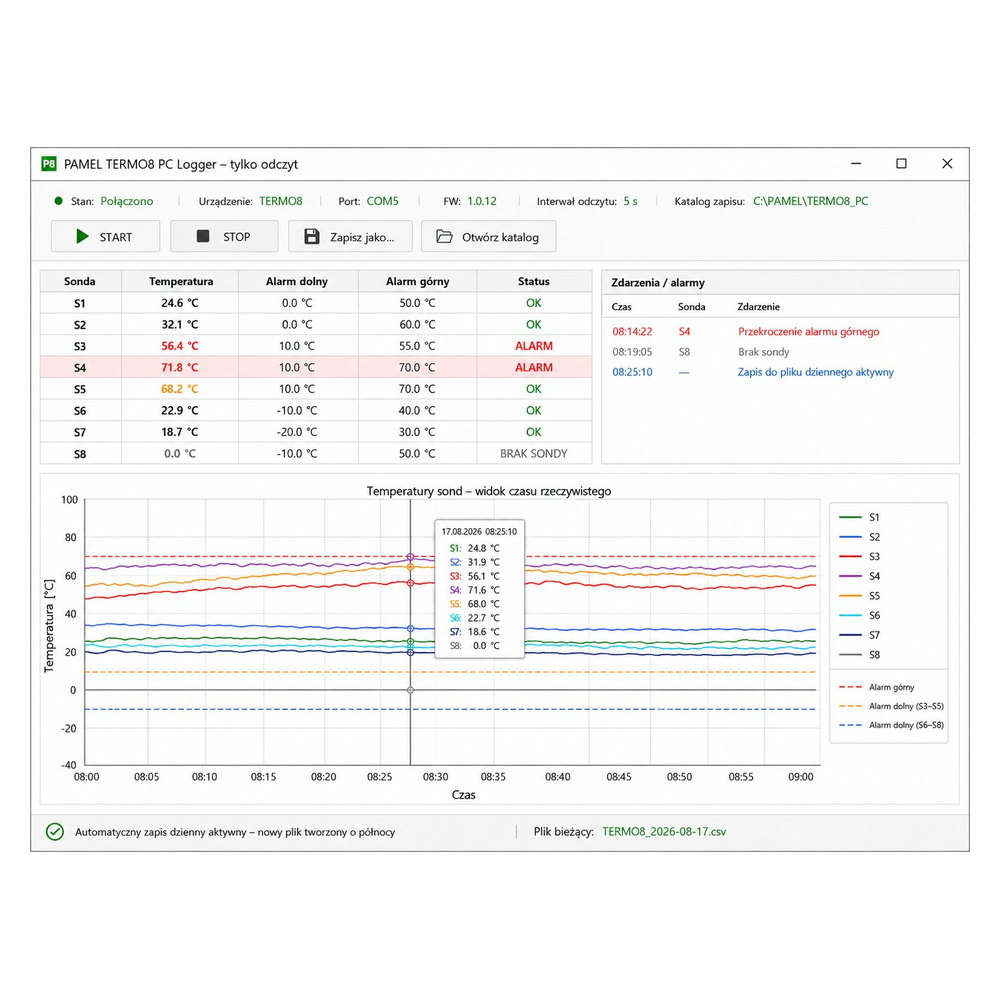Sort by the Temperatura column header
The width and height of the screenshot is (1000, 1000).
tap(181, 281)
